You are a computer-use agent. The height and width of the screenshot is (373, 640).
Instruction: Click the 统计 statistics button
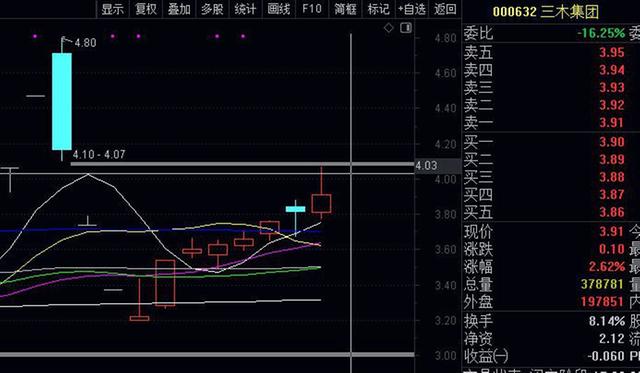(246, 9)
